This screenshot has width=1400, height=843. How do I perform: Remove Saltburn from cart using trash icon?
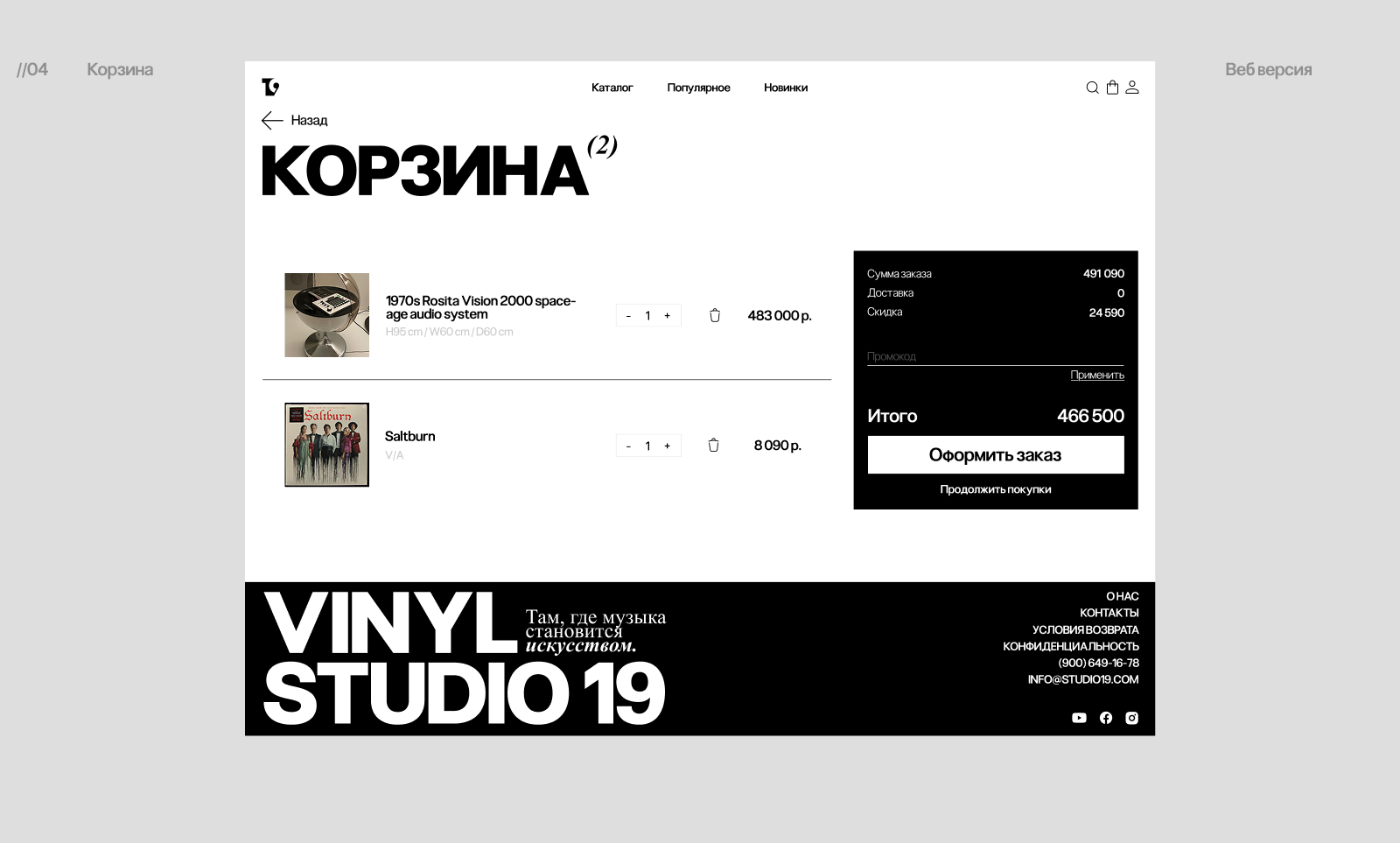coord(713,445)
